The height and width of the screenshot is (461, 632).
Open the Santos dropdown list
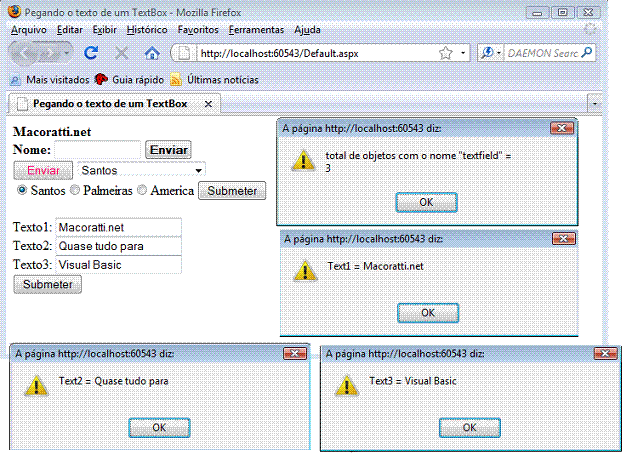(x=141, y=170)
